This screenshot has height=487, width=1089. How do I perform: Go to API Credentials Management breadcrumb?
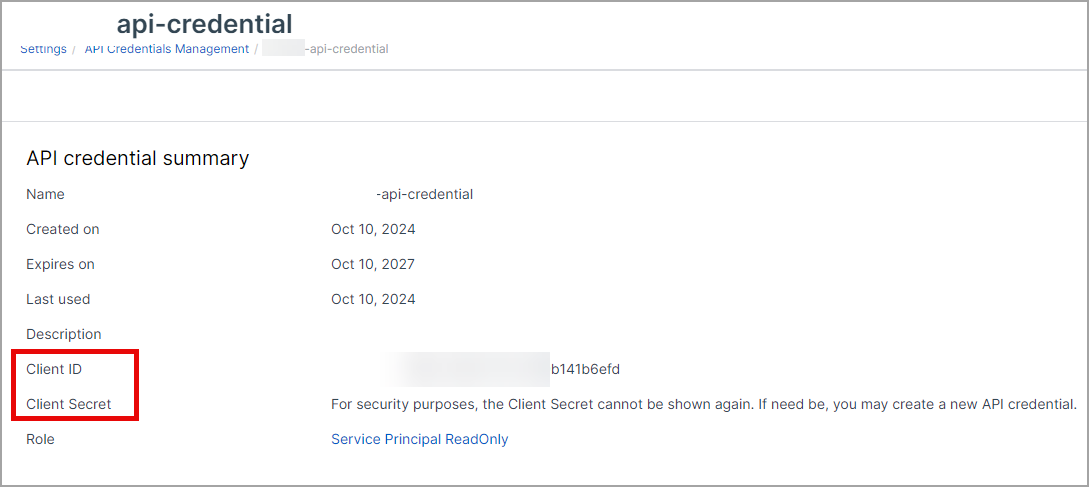(166, 49)
